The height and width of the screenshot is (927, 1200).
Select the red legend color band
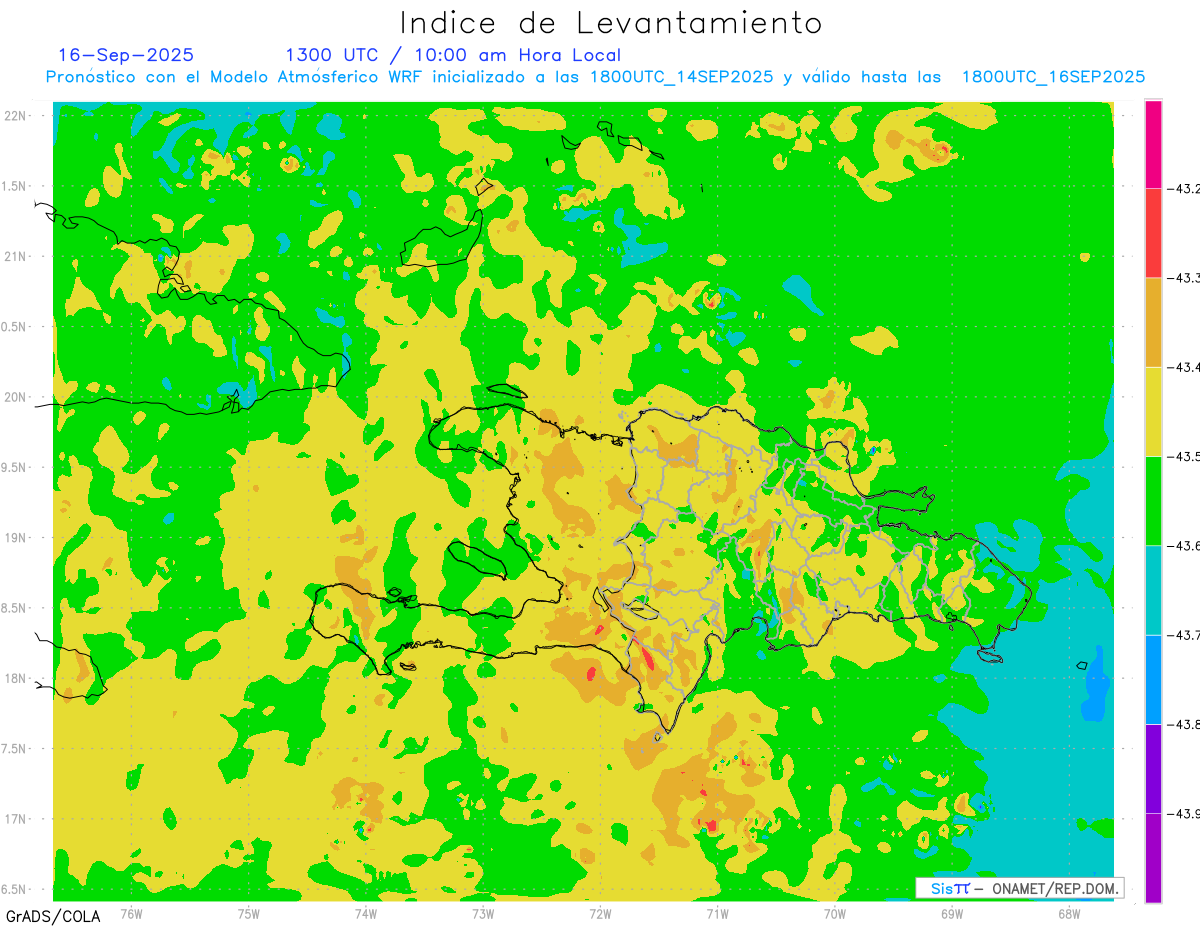click(1153, 232)
